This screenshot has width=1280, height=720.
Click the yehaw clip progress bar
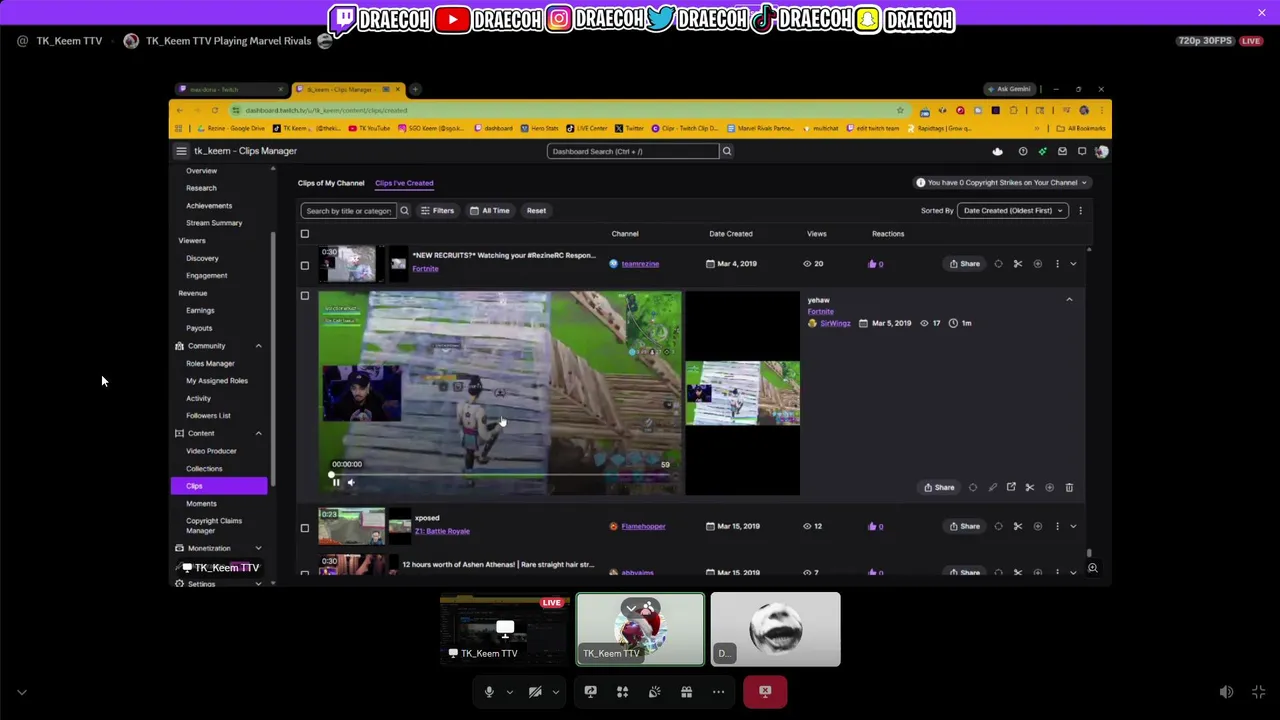coord(500,474)
